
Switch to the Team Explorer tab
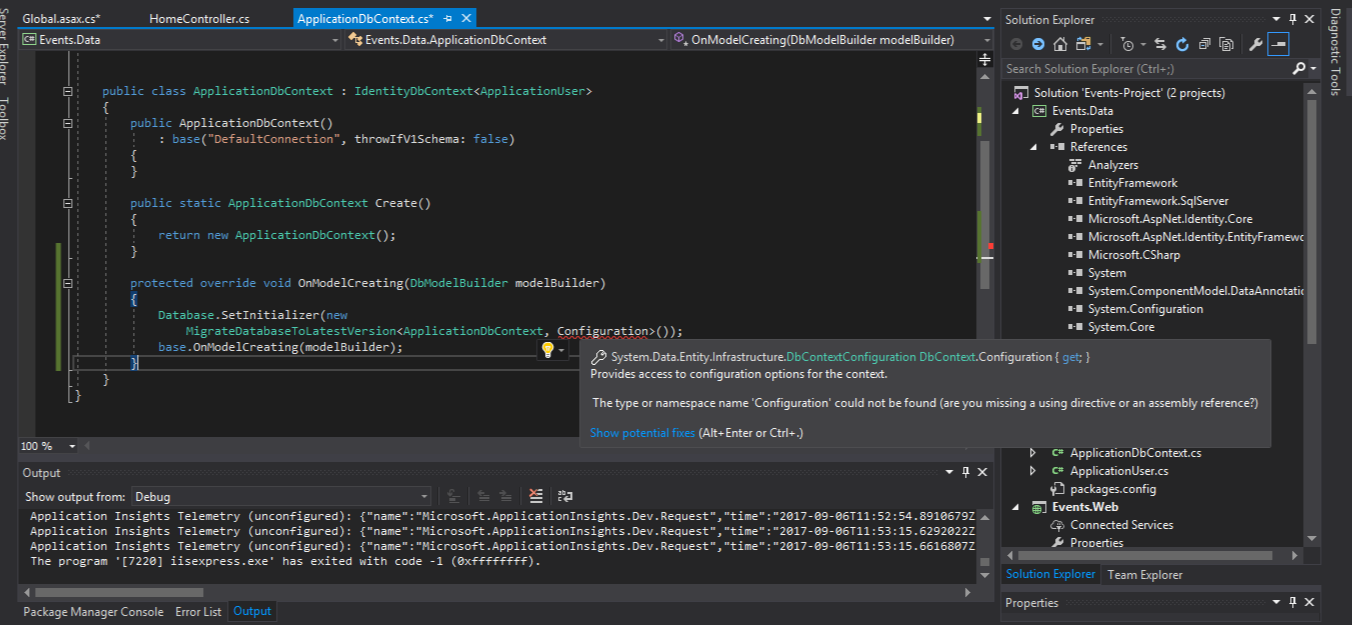[1144, 574]
